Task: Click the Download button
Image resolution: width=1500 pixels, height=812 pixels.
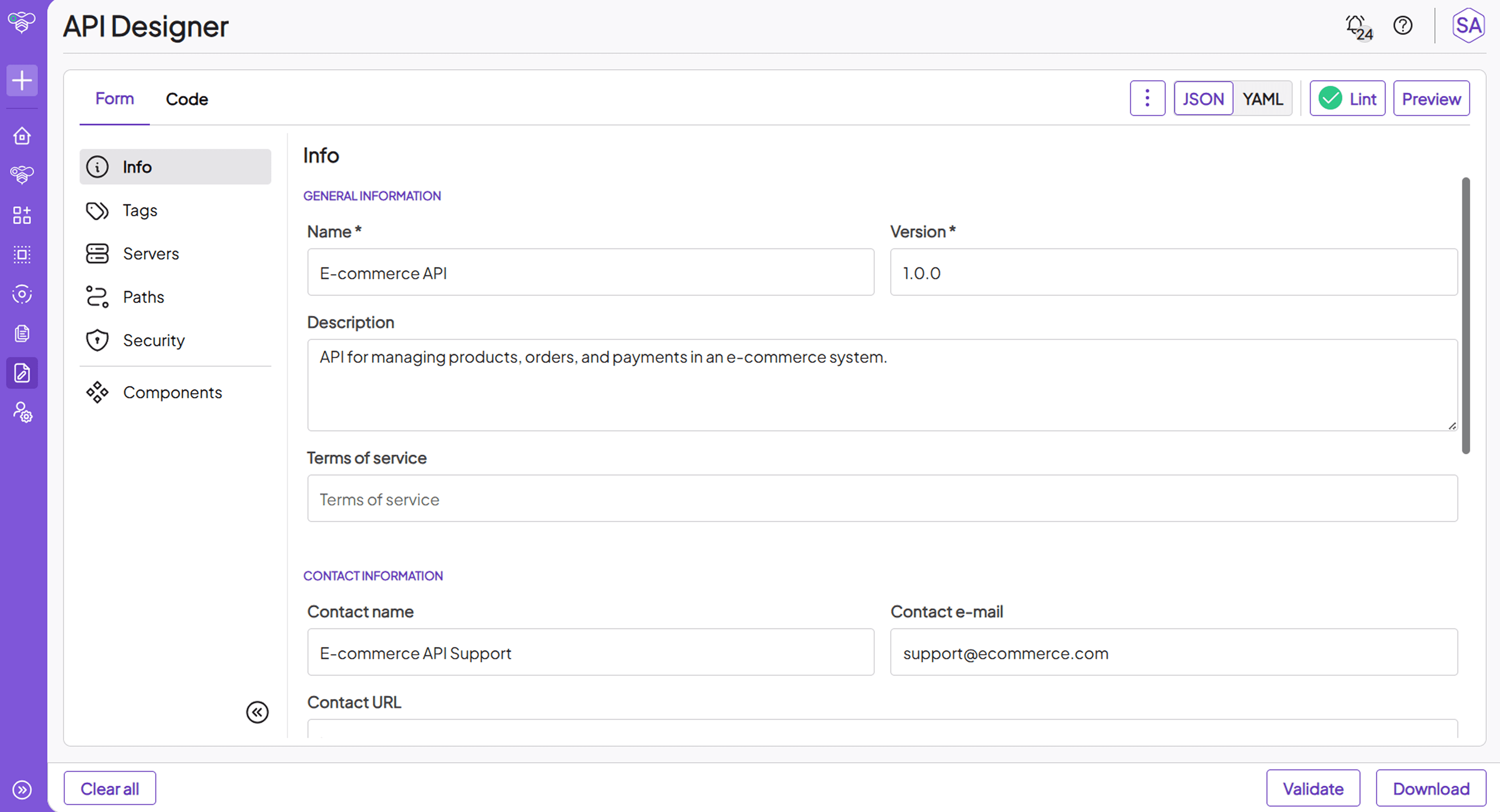Action: [1430, 789]
